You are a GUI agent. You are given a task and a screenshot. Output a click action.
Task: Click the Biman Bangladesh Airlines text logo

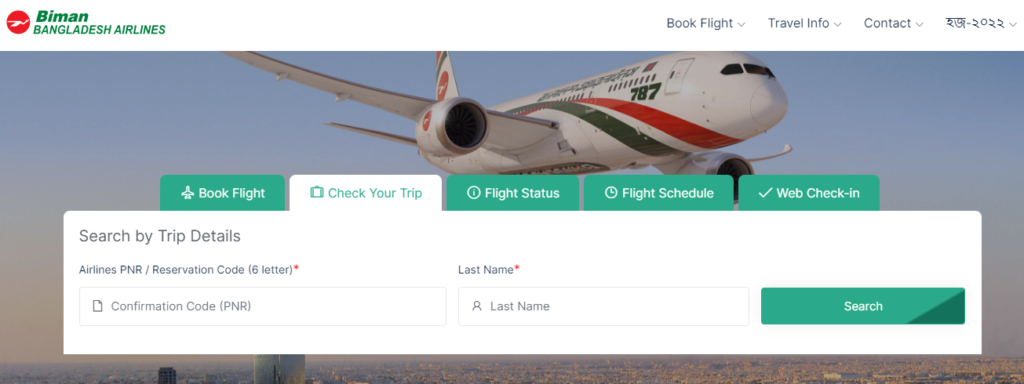[x=99, y=23]
